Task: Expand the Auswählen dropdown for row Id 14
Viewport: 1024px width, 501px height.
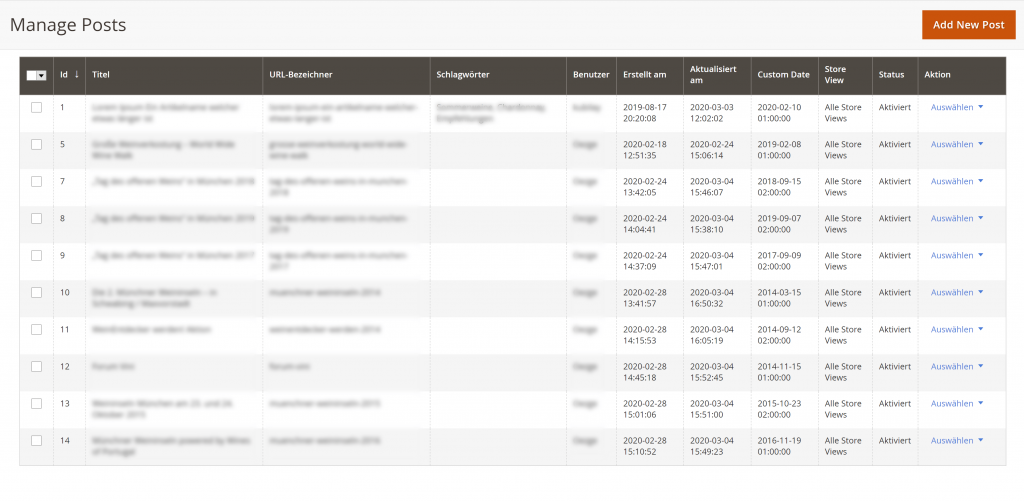Action: pos(957,440)
